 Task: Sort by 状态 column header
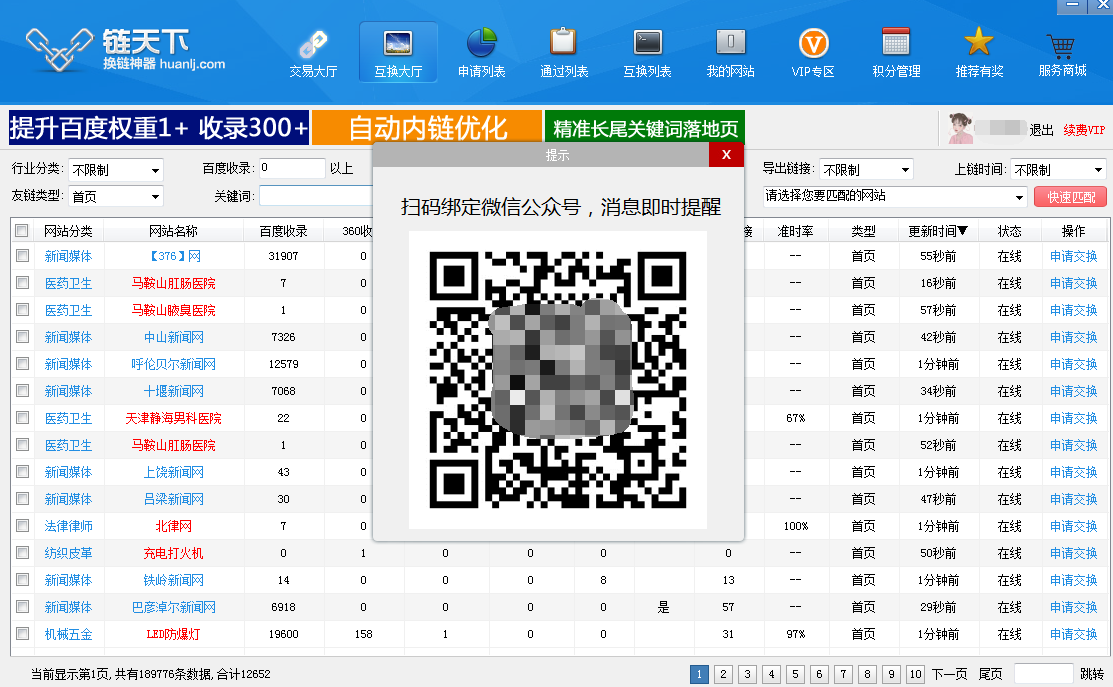point(1009,231)
